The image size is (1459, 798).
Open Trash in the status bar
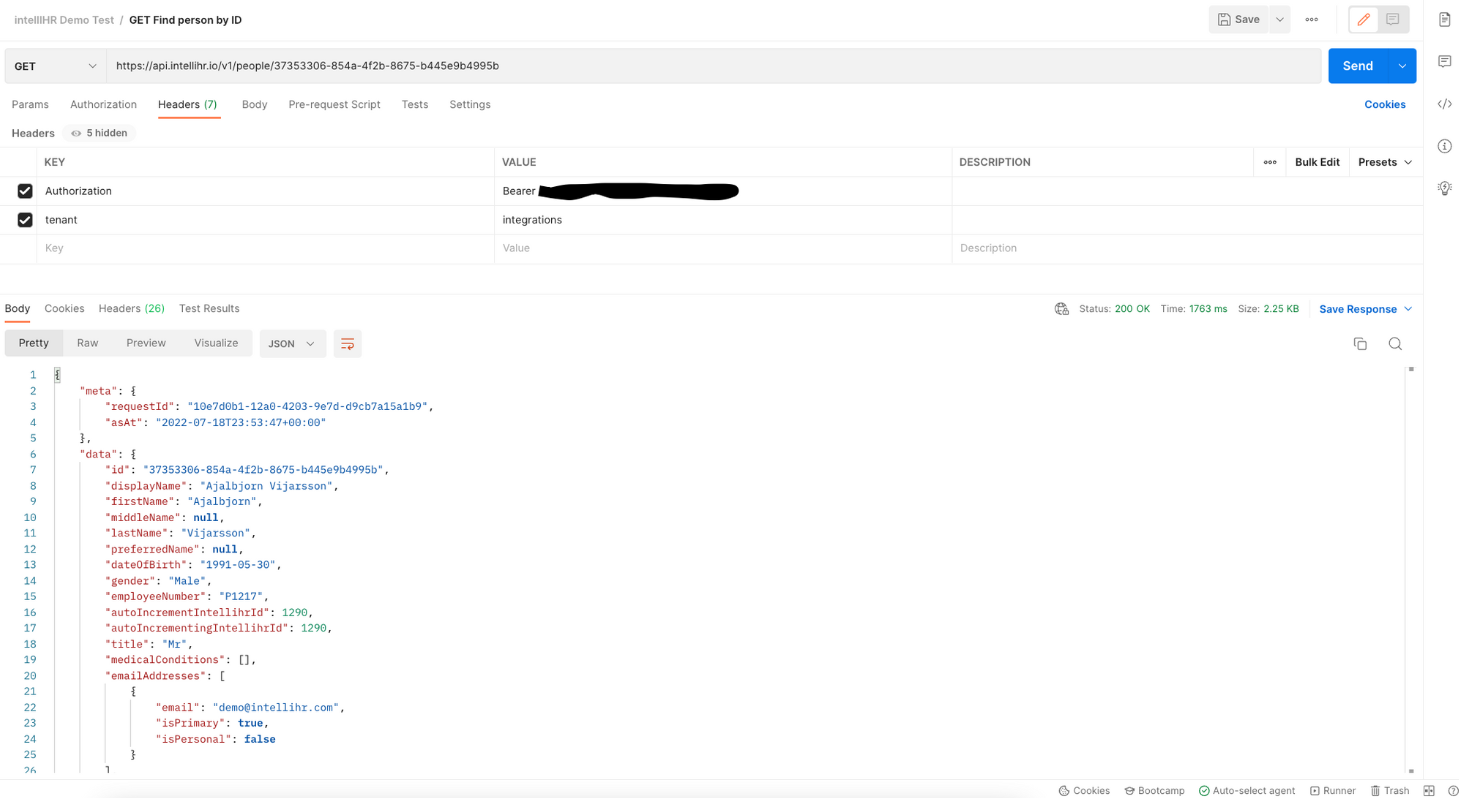pyautogui.click(x=1390, y=790)
